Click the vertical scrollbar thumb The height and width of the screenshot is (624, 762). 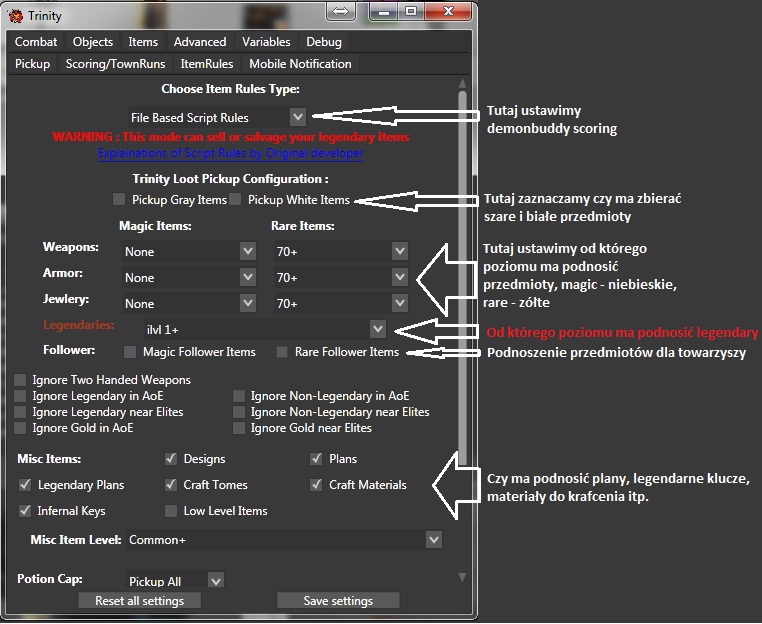point(462,277)
